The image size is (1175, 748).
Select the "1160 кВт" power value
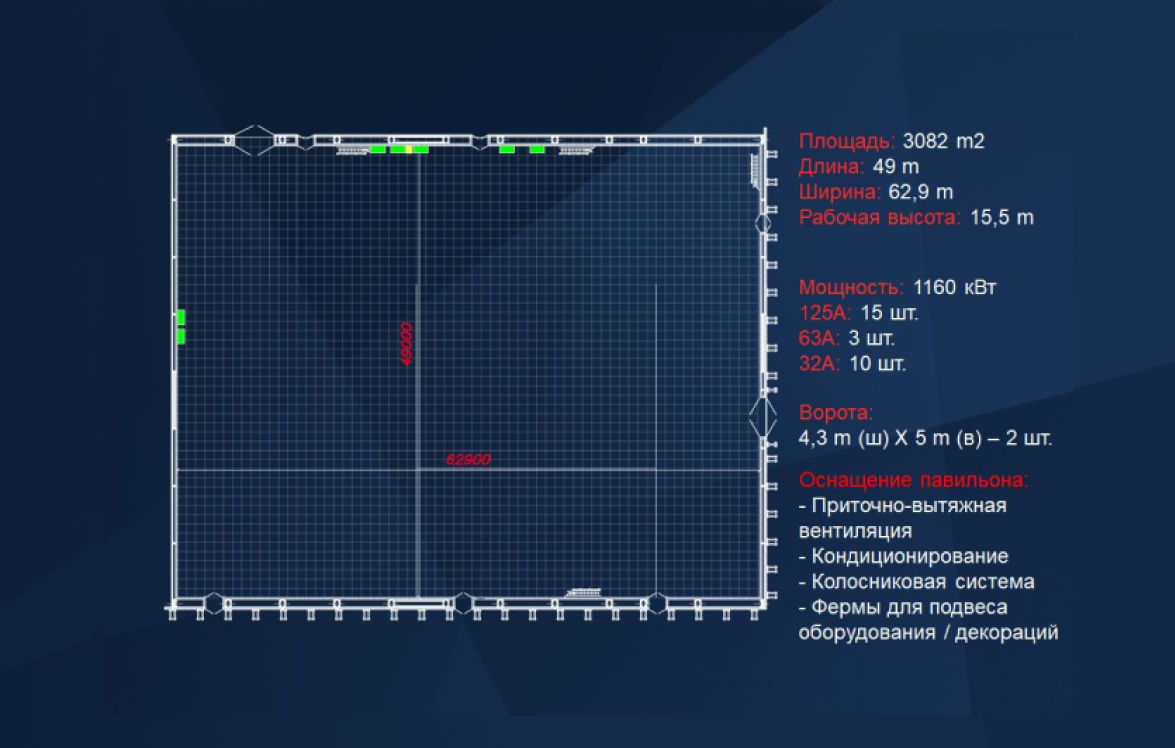[955, 287]
